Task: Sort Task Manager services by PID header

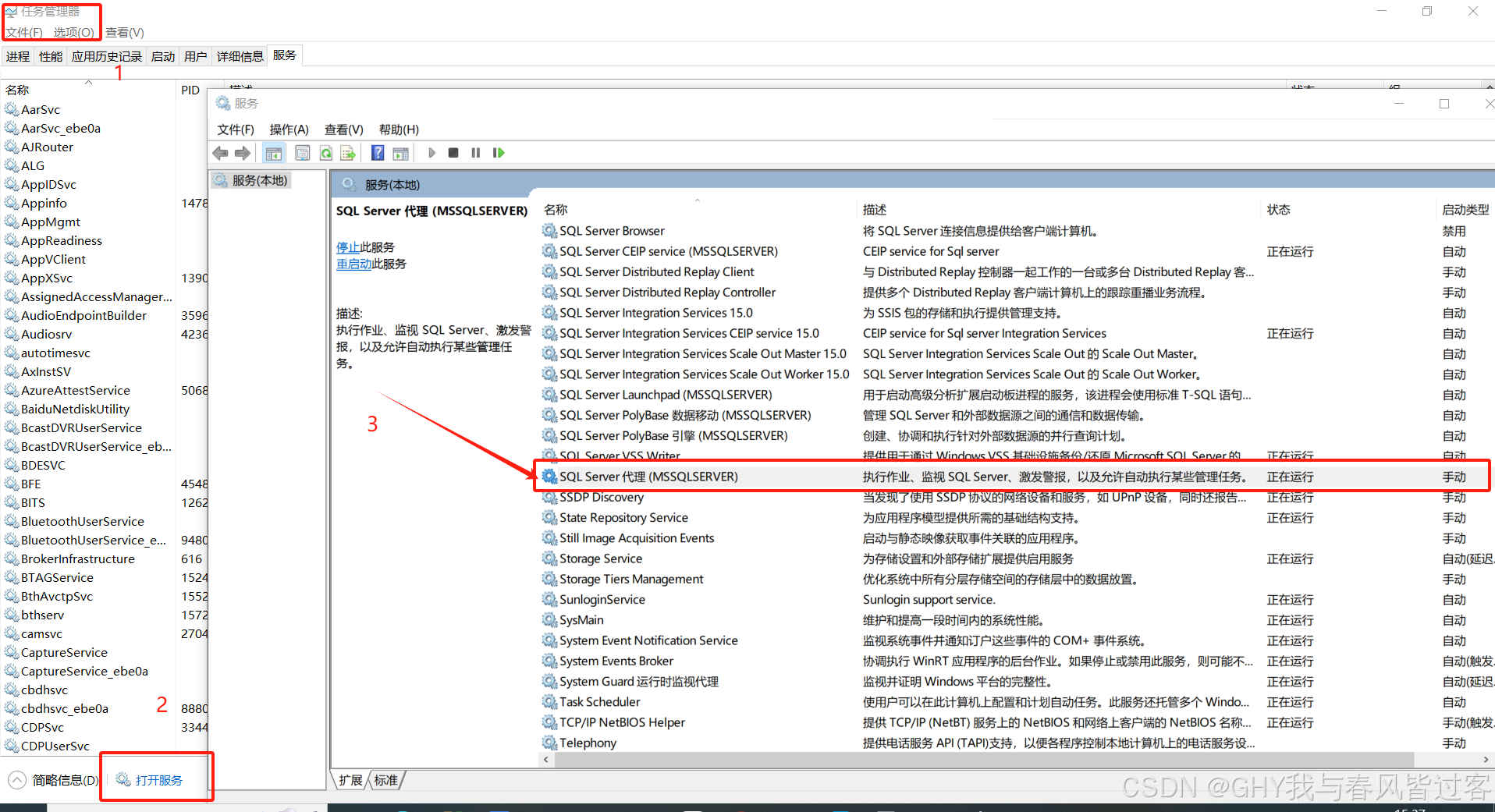Action: [190, 90]
